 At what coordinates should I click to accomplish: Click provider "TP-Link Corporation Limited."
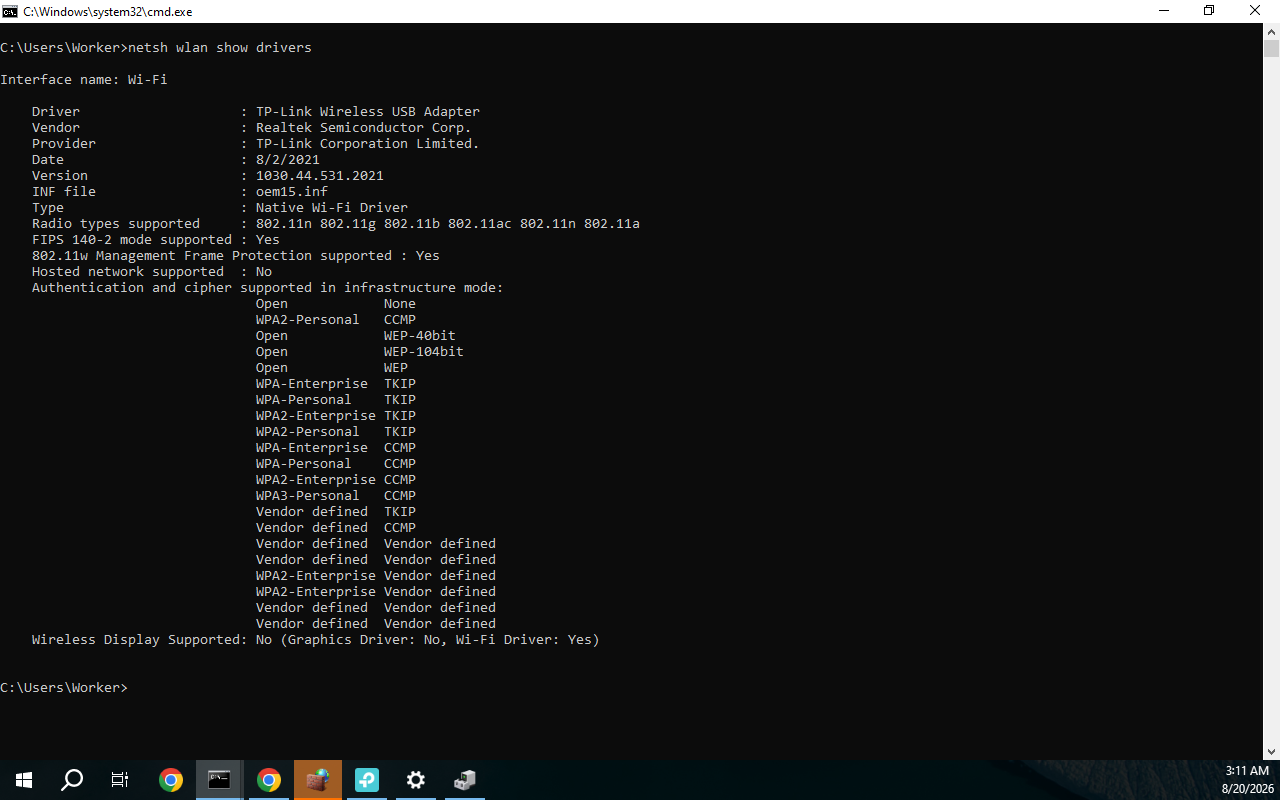pos(368,144)
